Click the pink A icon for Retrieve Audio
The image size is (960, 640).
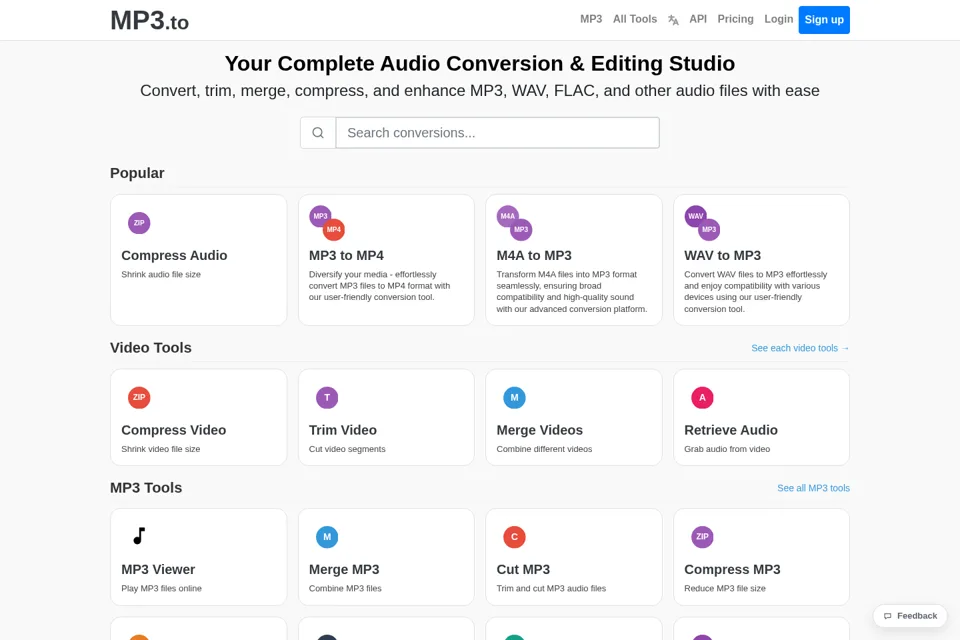click(x=702, y=397)
